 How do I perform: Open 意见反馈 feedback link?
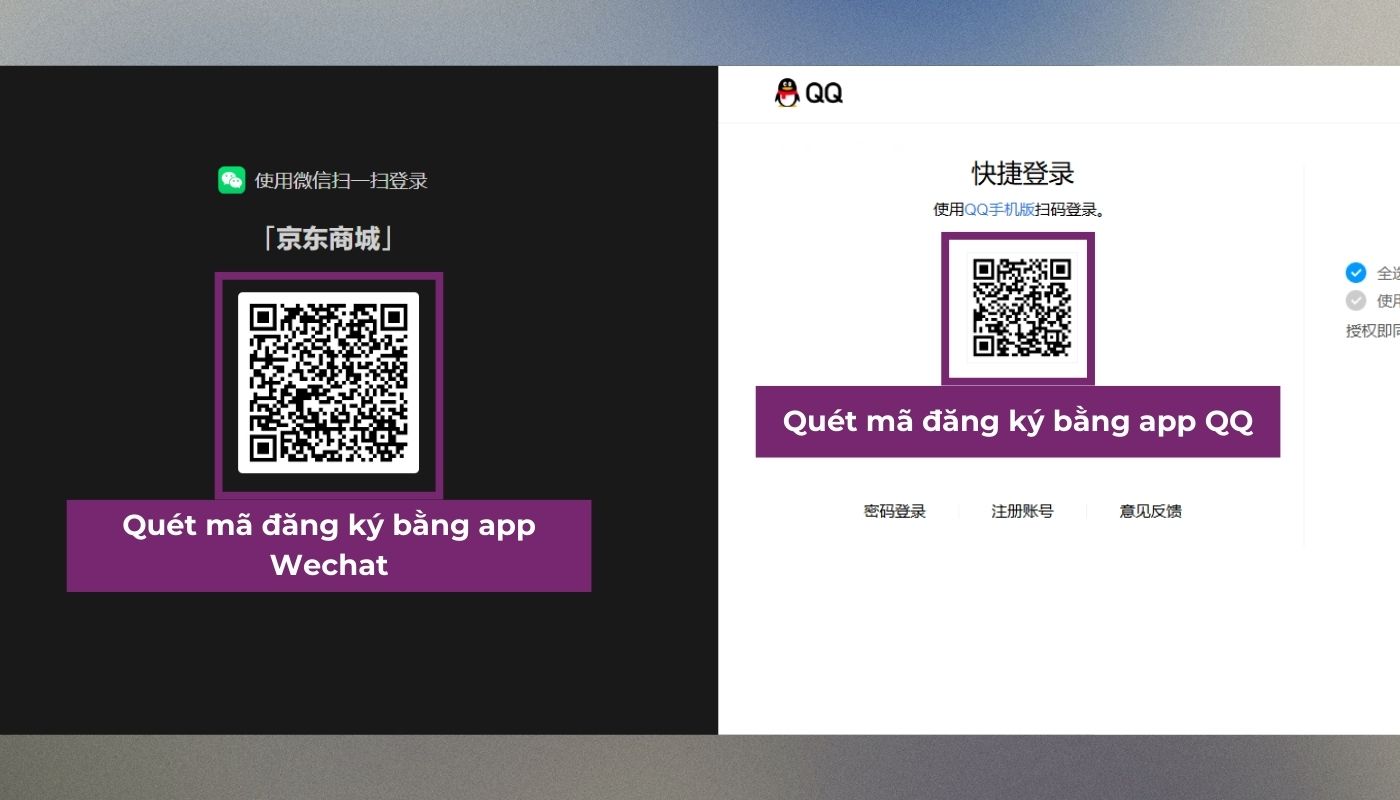pos(1150,511)
